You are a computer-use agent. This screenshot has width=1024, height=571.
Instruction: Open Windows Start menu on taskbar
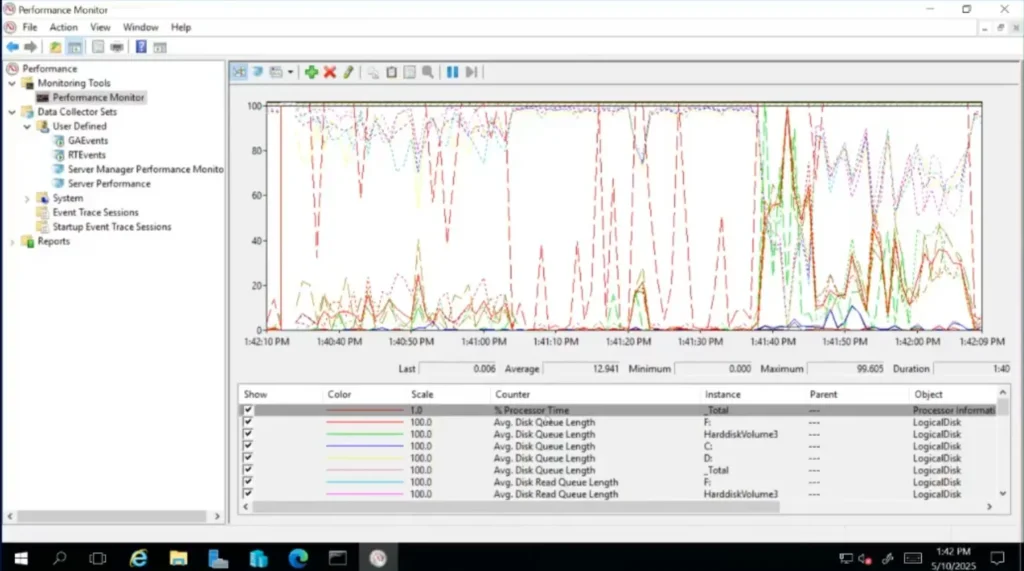click(20, 557)
